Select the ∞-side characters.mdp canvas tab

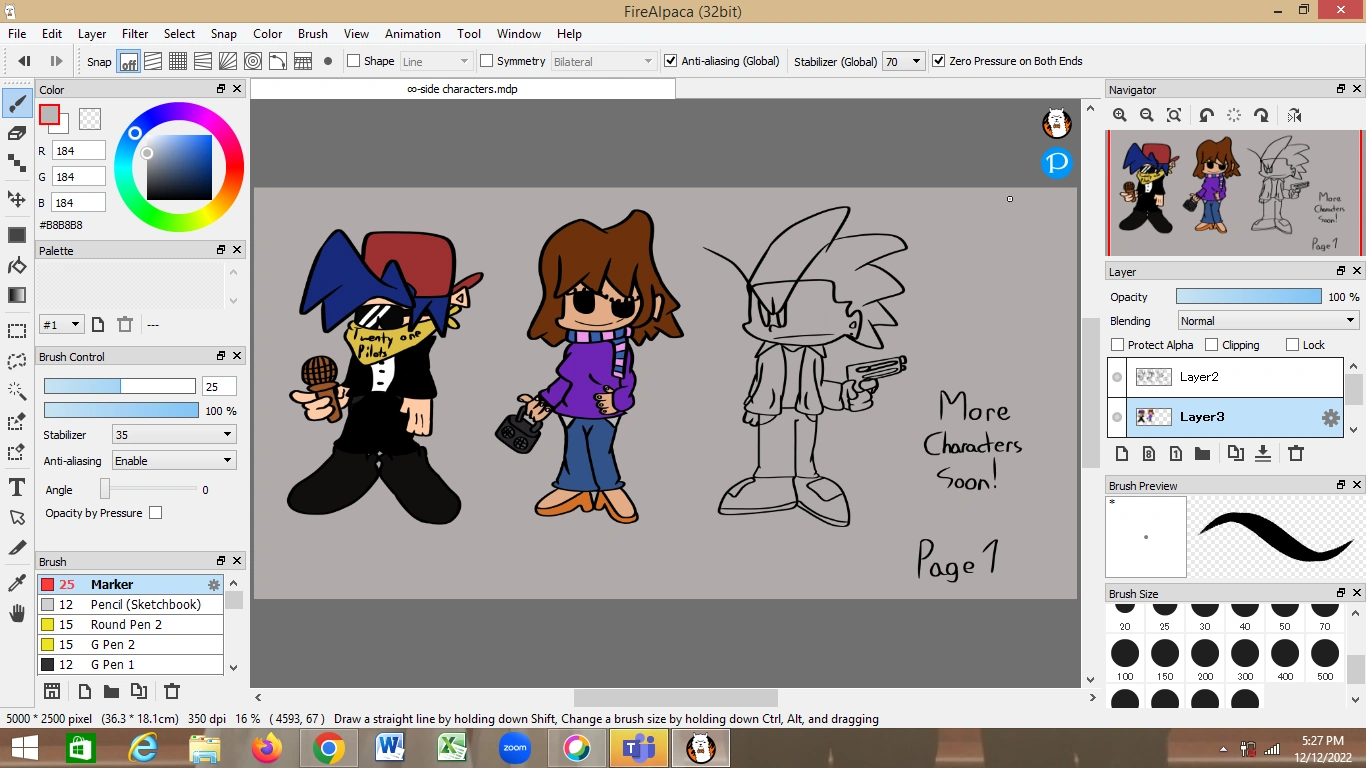pyautogui.click(x=462, y=88)
